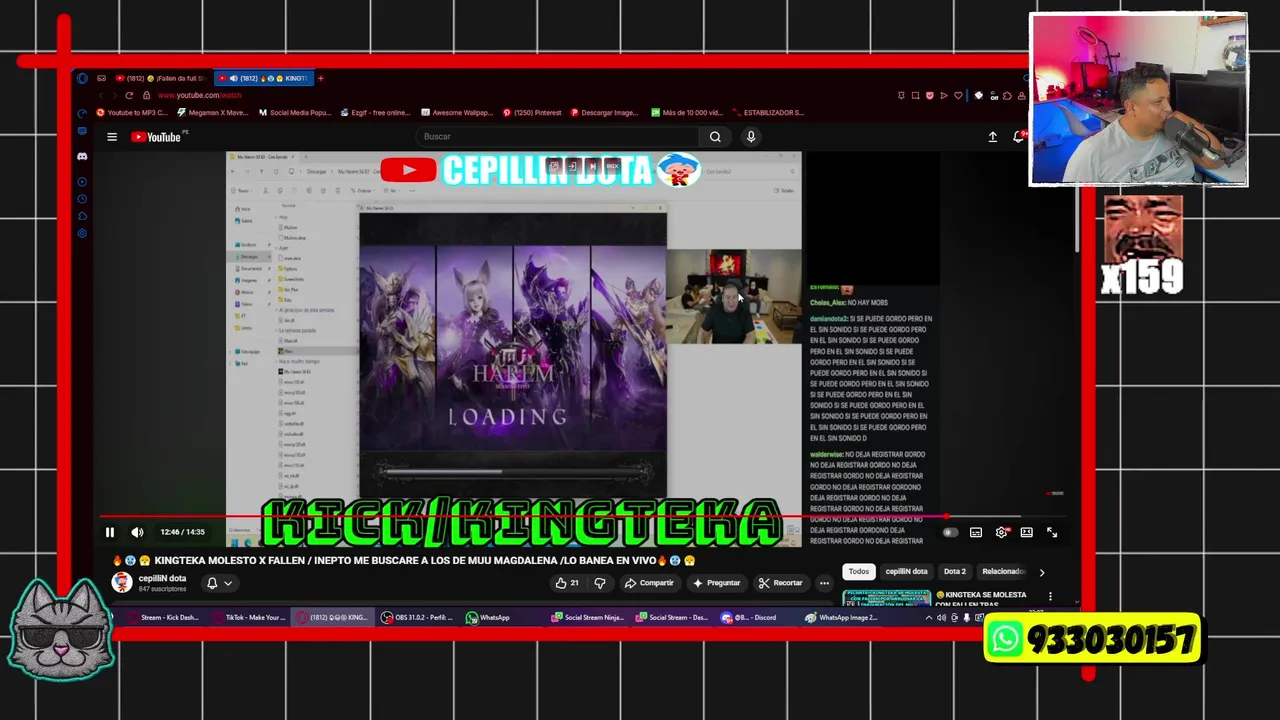Open OBS 31.0.2 in taskbar
Viewport: 1280px width, 720px height.
pos(417,618)
